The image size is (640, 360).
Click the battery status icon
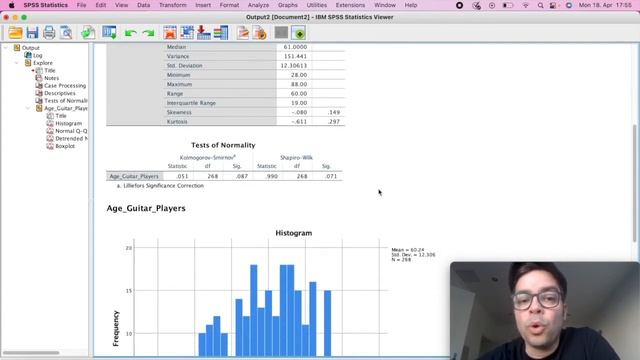click(x=508, y=5)
